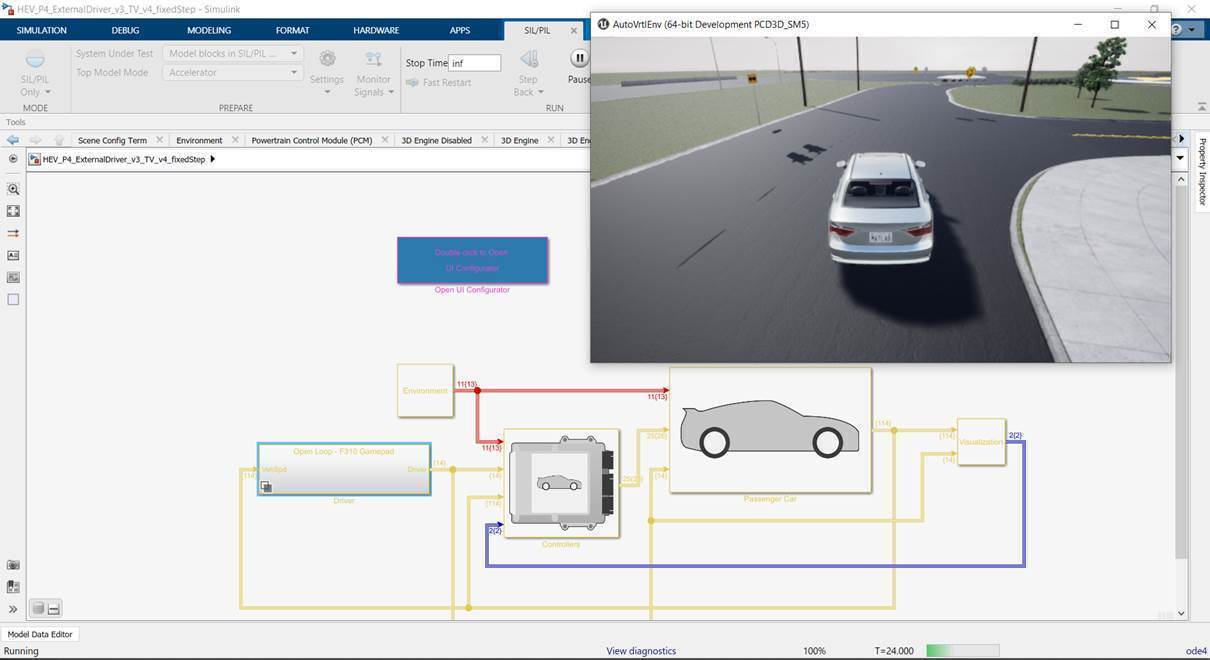Navigate back with the blue left arrow
This screenshot has height=660, width=1210.
(x=13, y=140)
